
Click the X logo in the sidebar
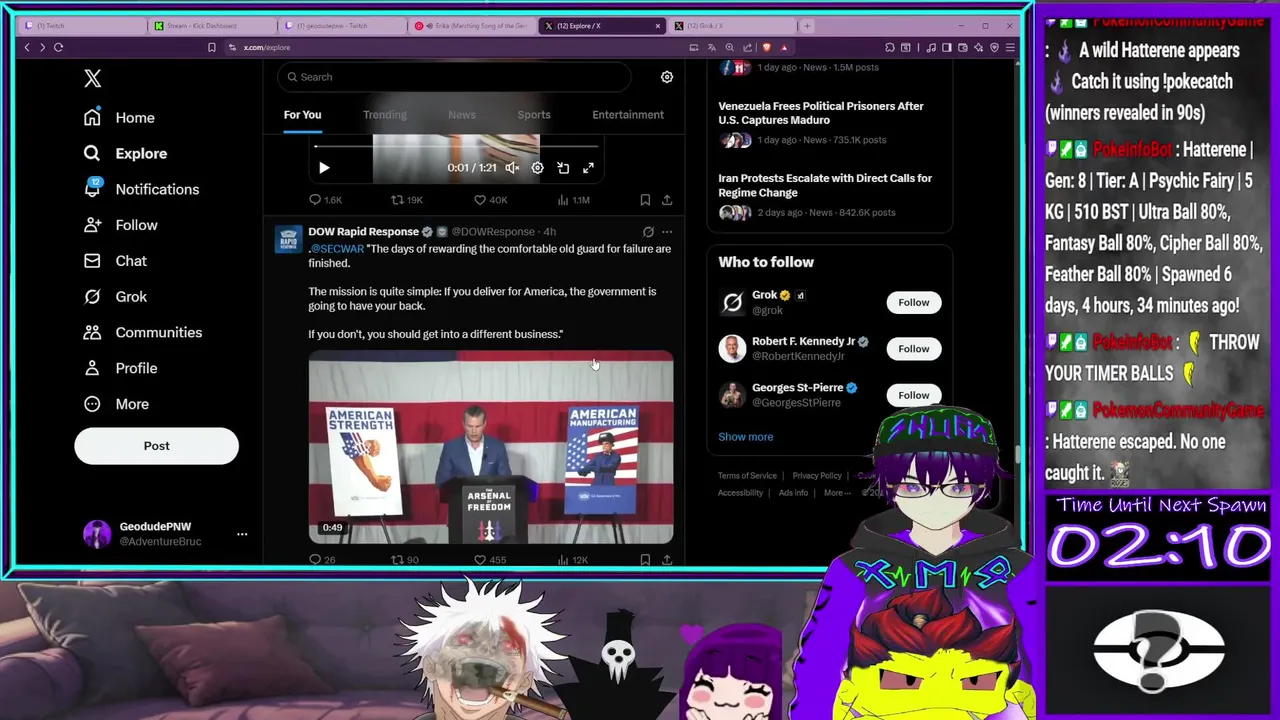click(x=93, y=78)
